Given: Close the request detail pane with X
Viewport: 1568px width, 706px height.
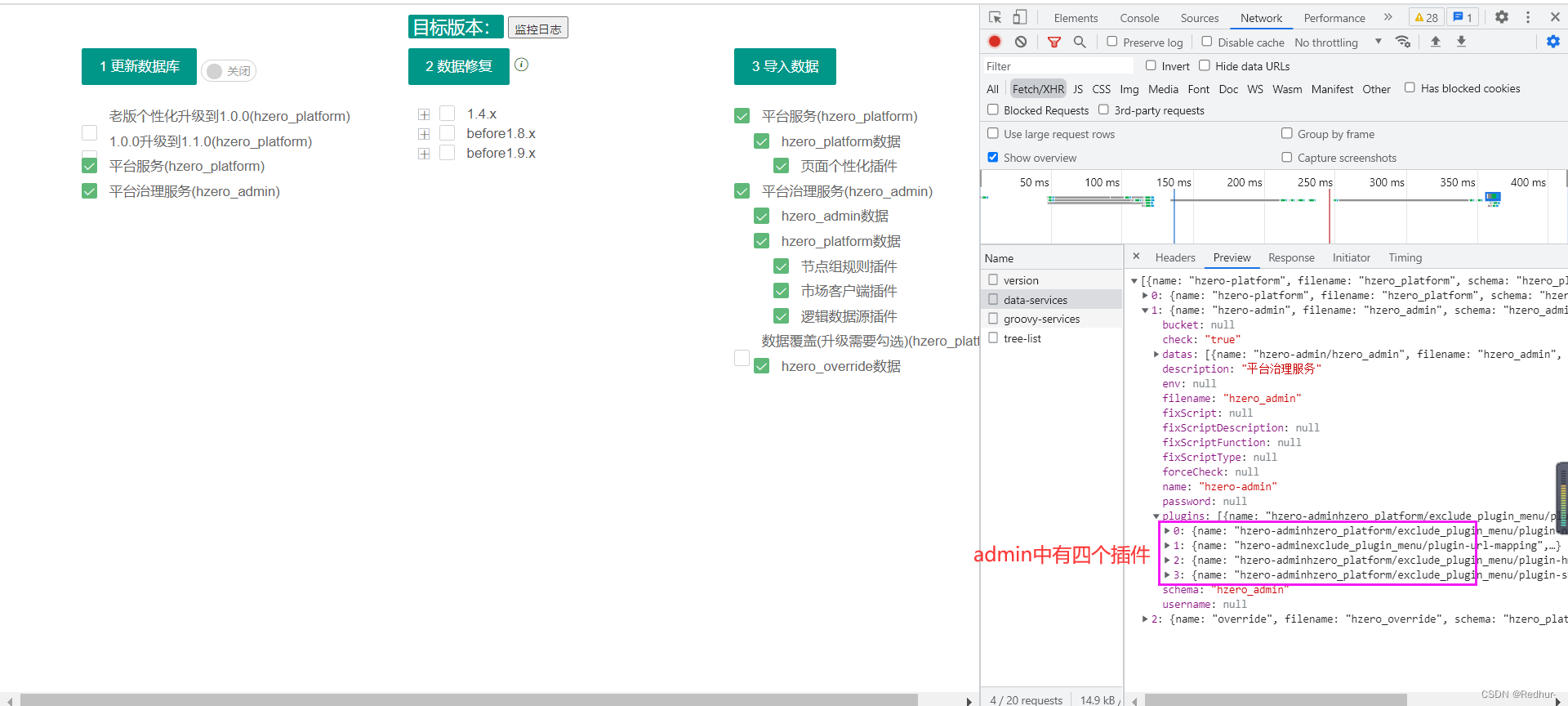Looking at the screenshot, I should tap(1136, 257).
